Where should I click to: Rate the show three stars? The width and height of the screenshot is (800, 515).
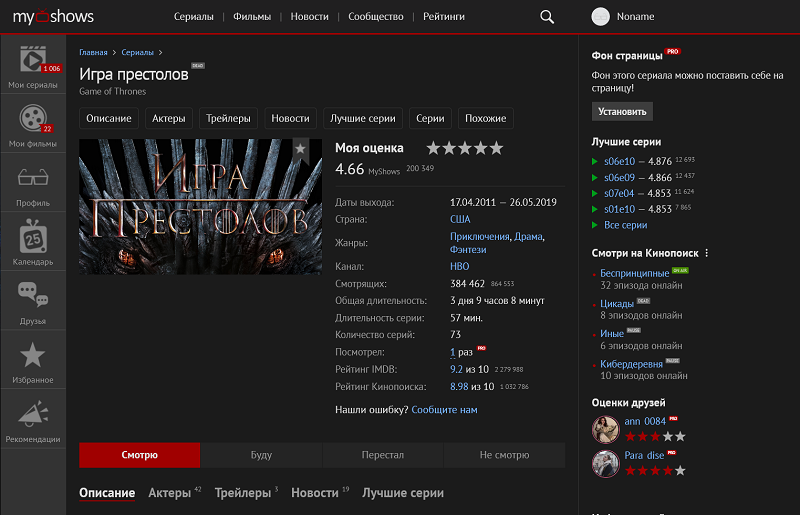pos(465,149)
